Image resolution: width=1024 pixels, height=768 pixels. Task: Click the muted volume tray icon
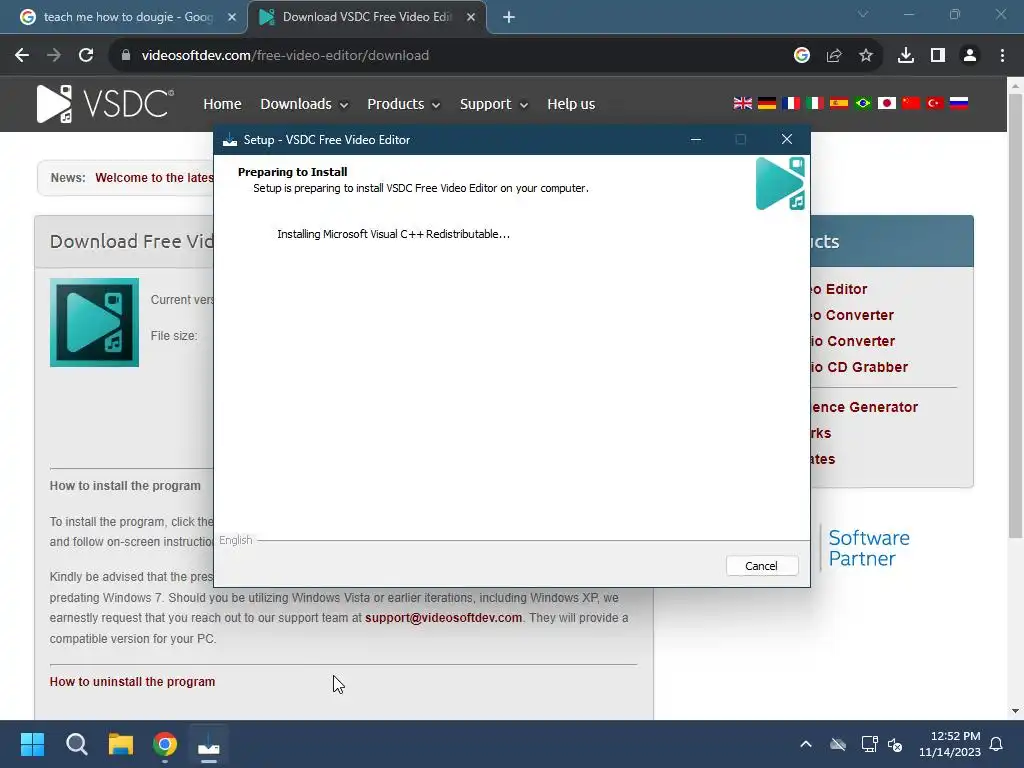[895, 744]
